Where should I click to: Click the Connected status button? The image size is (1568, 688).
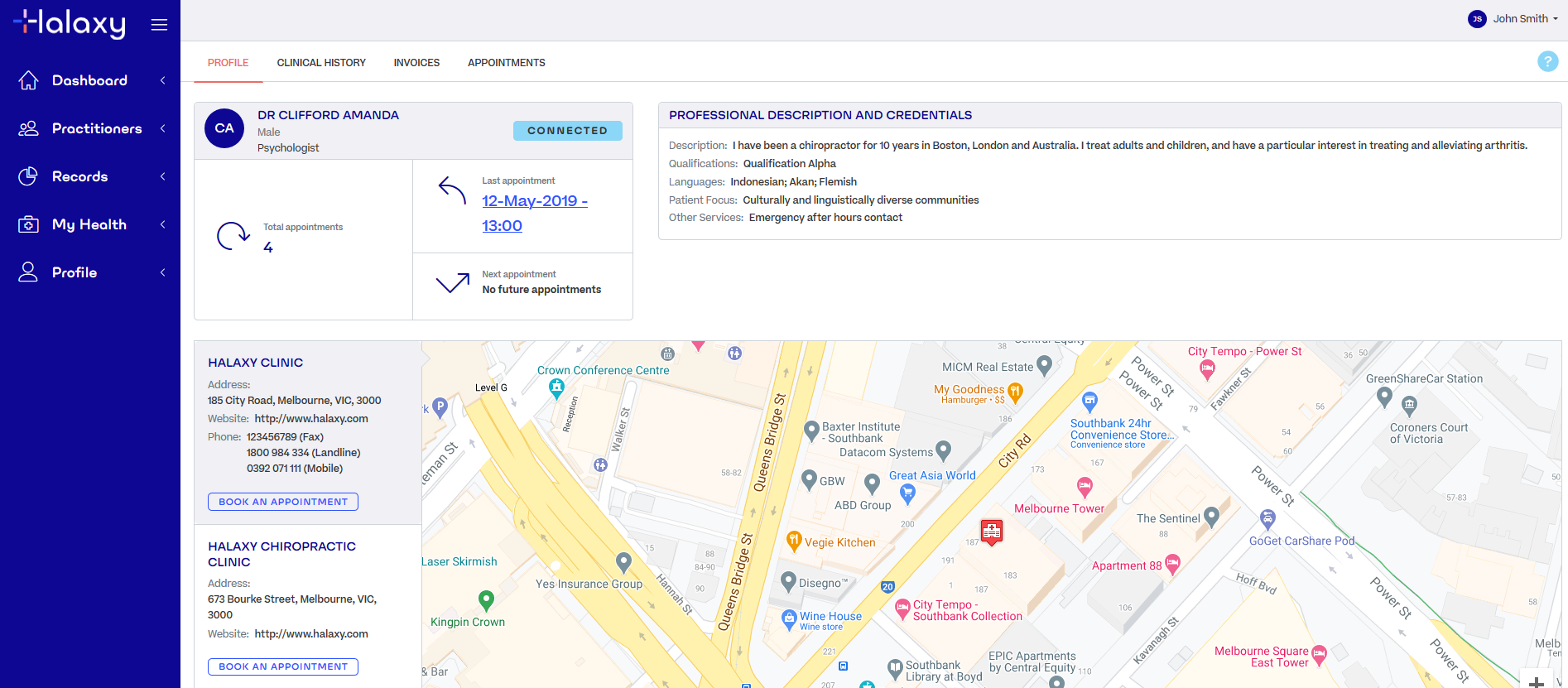pyautogui.click(x=568, y=131)
